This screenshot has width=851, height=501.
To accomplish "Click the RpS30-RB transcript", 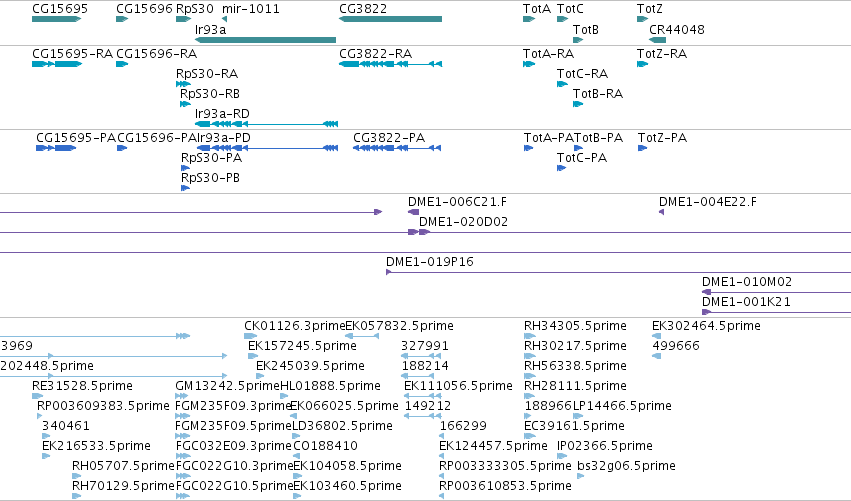I will pos(185,104).
